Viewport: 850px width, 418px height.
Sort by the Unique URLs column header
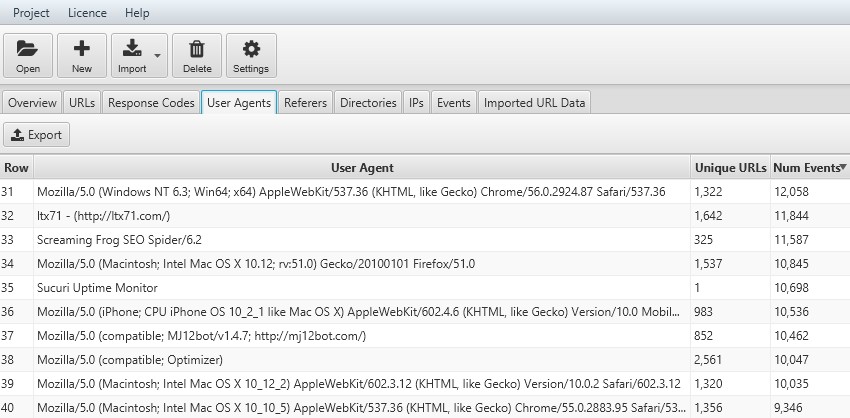point(729,167)
